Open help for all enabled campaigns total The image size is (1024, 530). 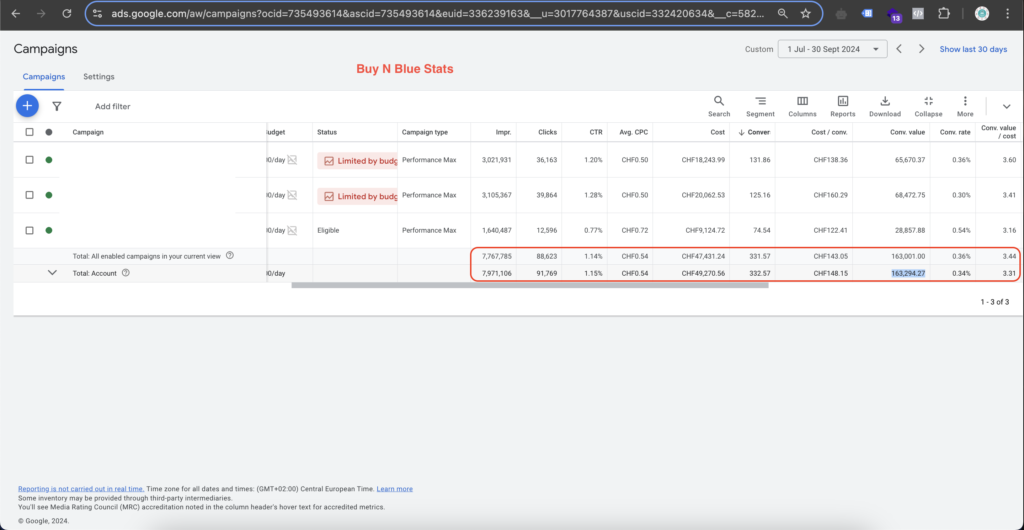point(230,255)
